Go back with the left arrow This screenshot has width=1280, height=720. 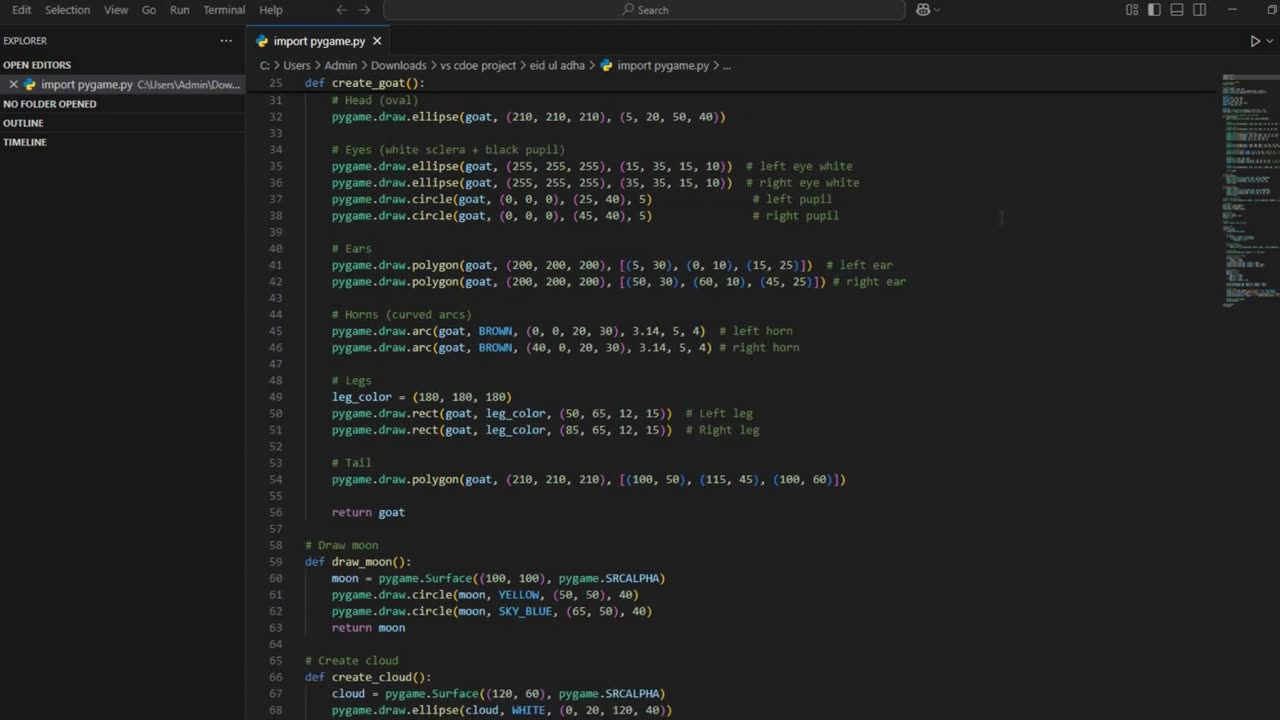click(342, 10)
